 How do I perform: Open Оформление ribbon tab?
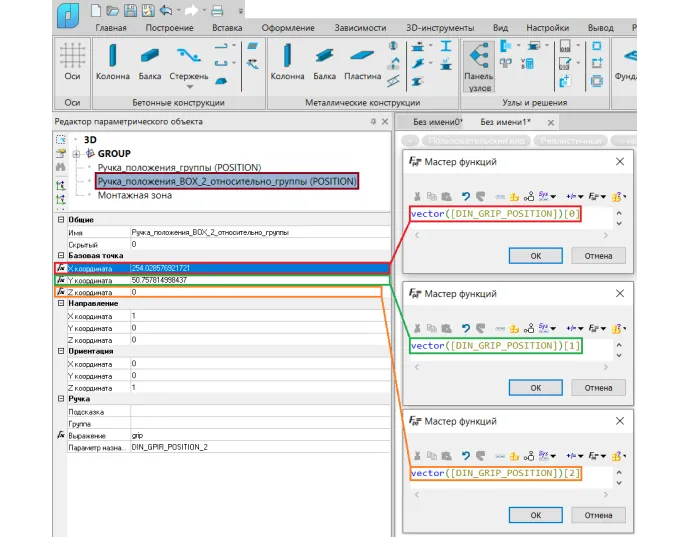[x=288, y=28]
